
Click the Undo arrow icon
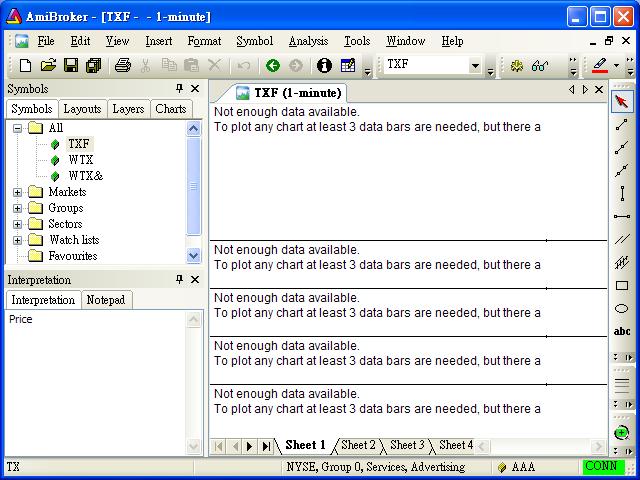(x=244, y=65)
